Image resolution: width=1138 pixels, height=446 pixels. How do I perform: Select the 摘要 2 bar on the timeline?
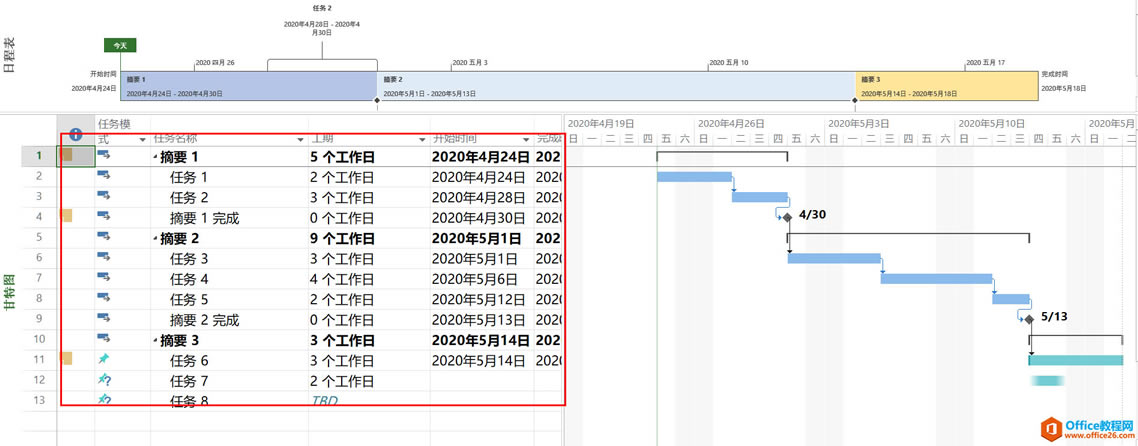[615, 86]
